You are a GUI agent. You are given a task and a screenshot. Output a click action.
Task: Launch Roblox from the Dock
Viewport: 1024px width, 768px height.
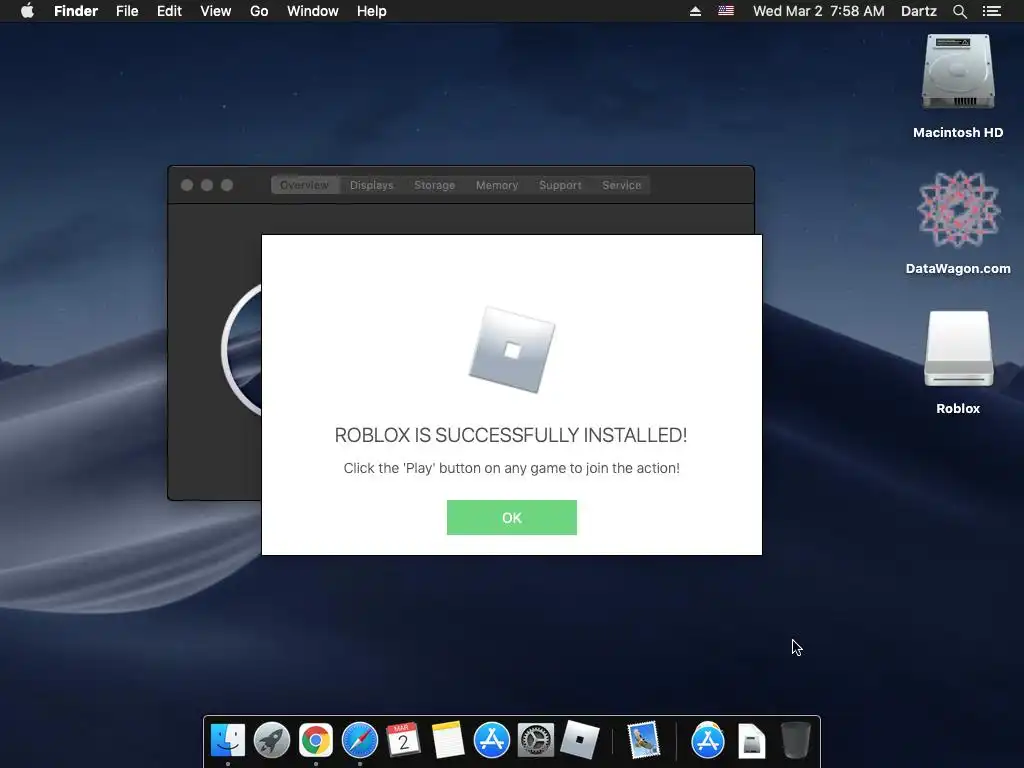579,740
